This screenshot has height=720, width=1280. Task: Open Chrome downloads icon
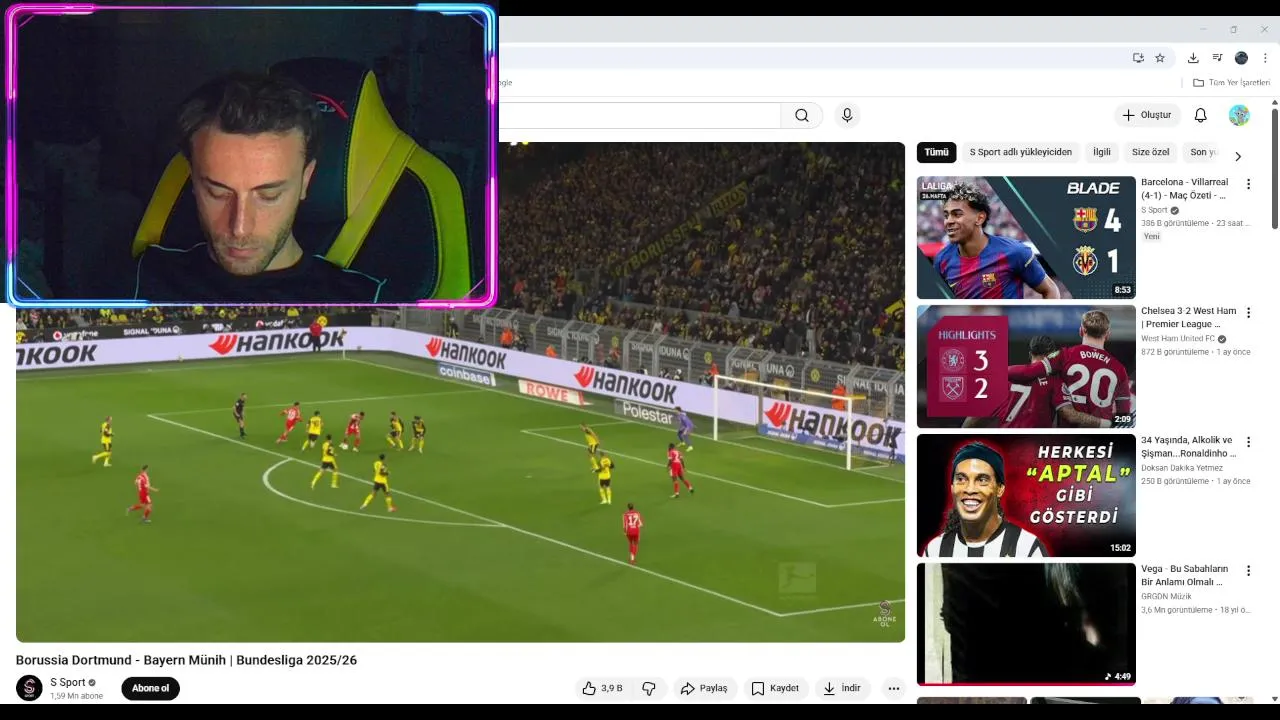(x=1193, y=58)
